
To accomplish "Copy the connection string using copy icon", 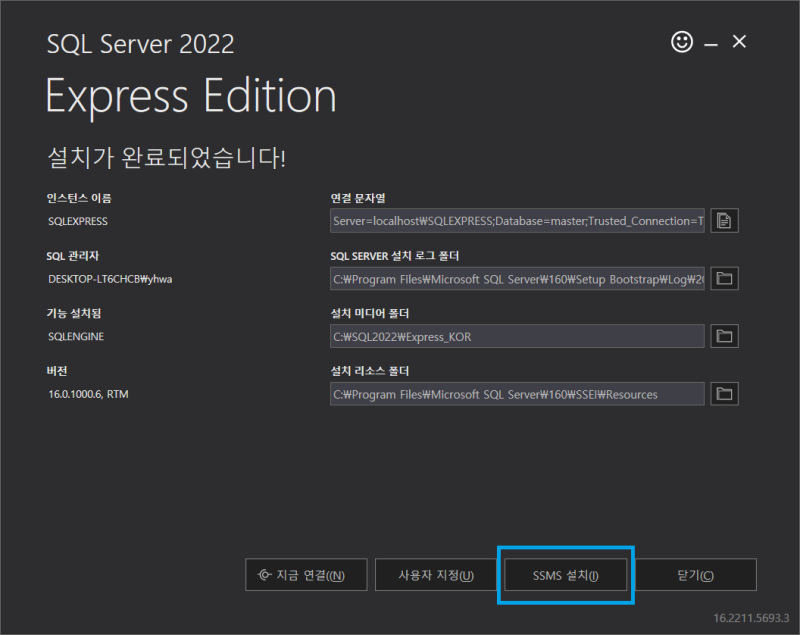I will (x=724, y=220).
